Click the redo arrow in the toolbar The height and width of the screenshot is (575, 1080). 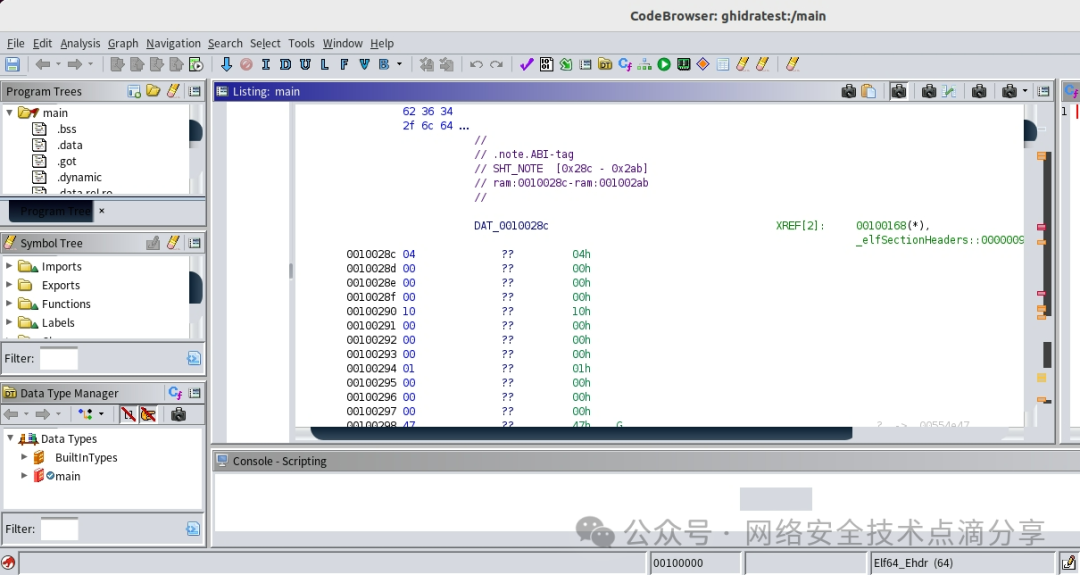496,65
